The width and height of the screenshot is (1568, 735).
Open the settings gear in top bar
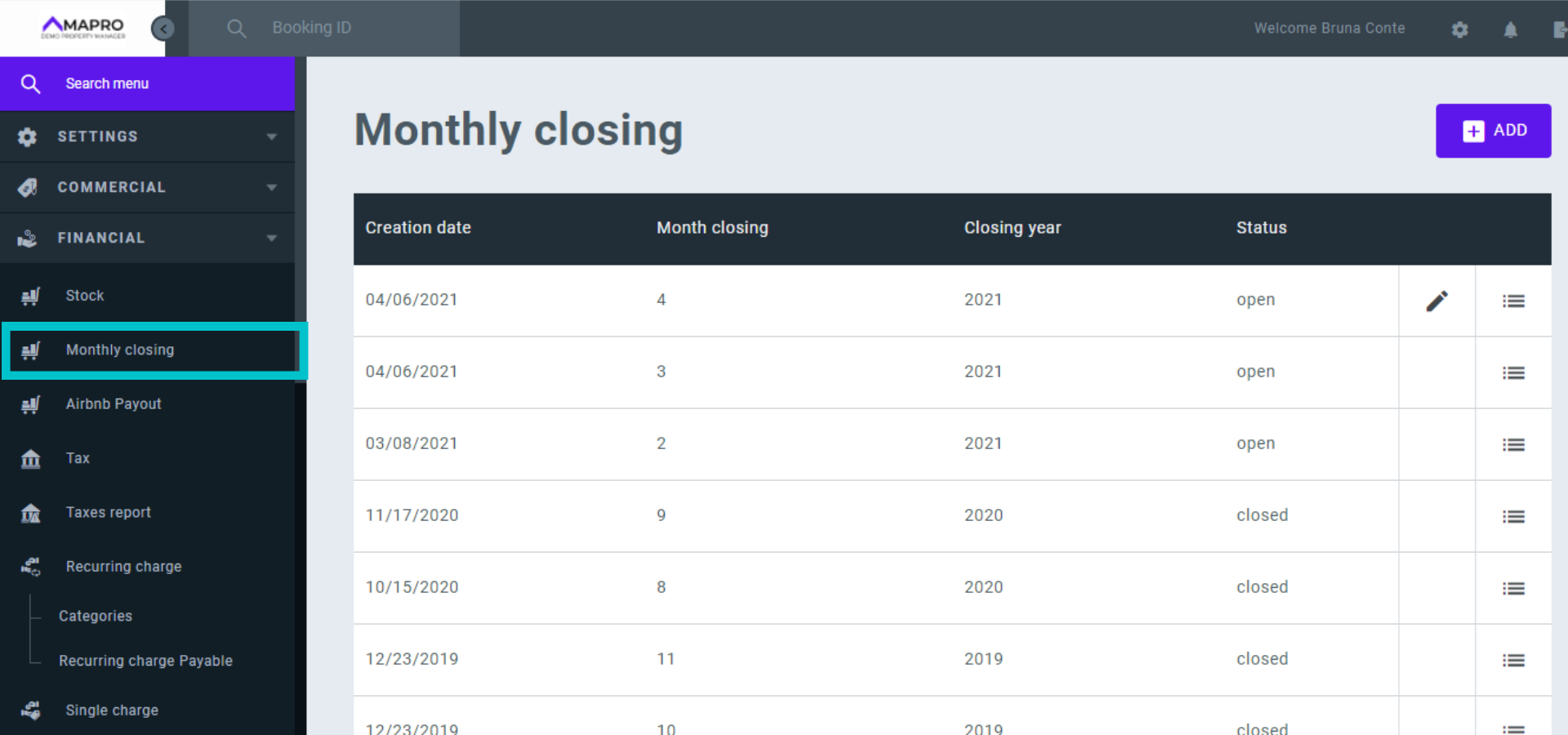(x=1459, y=29)
